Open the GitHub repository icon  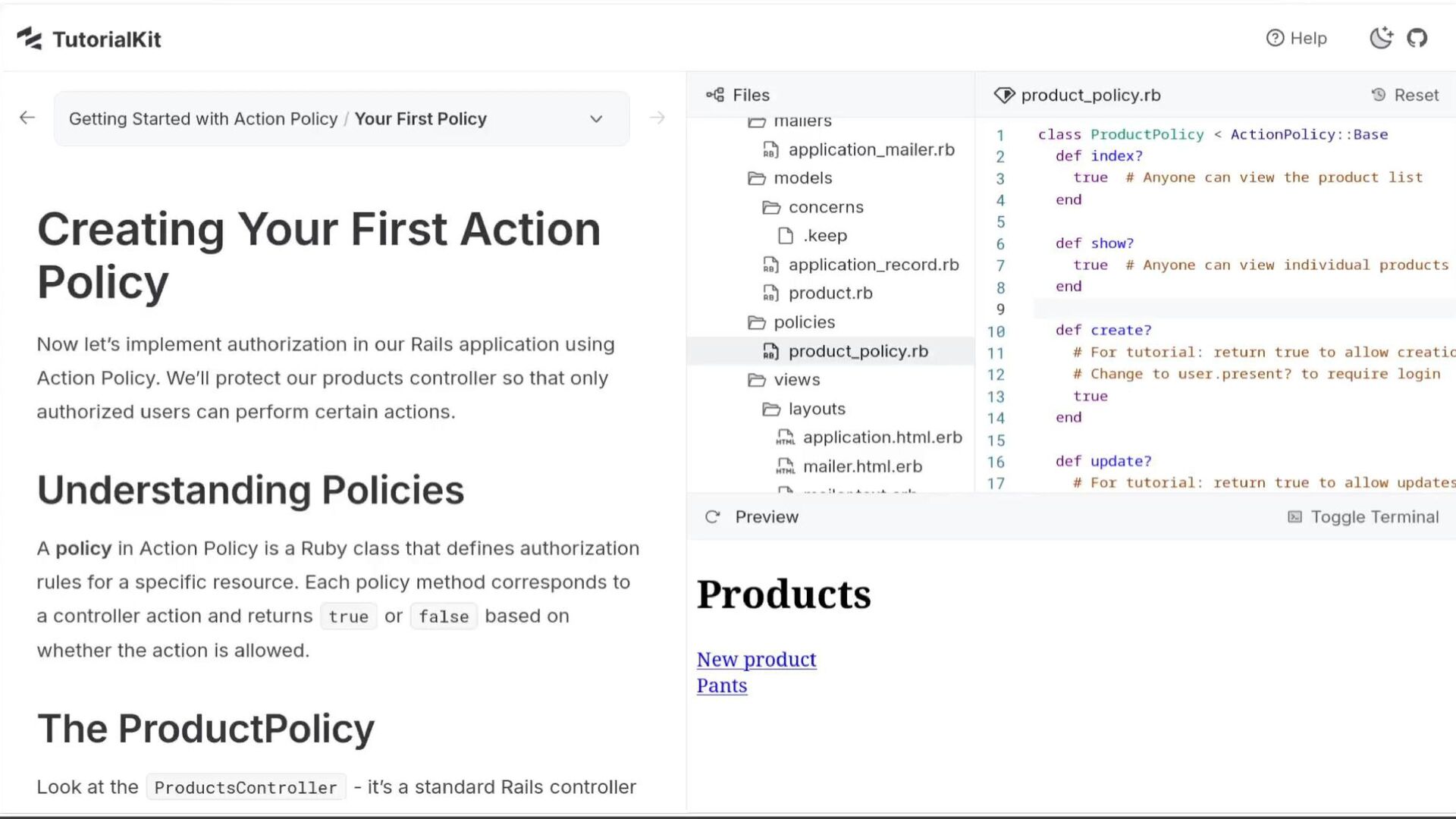click(1417, 38)
